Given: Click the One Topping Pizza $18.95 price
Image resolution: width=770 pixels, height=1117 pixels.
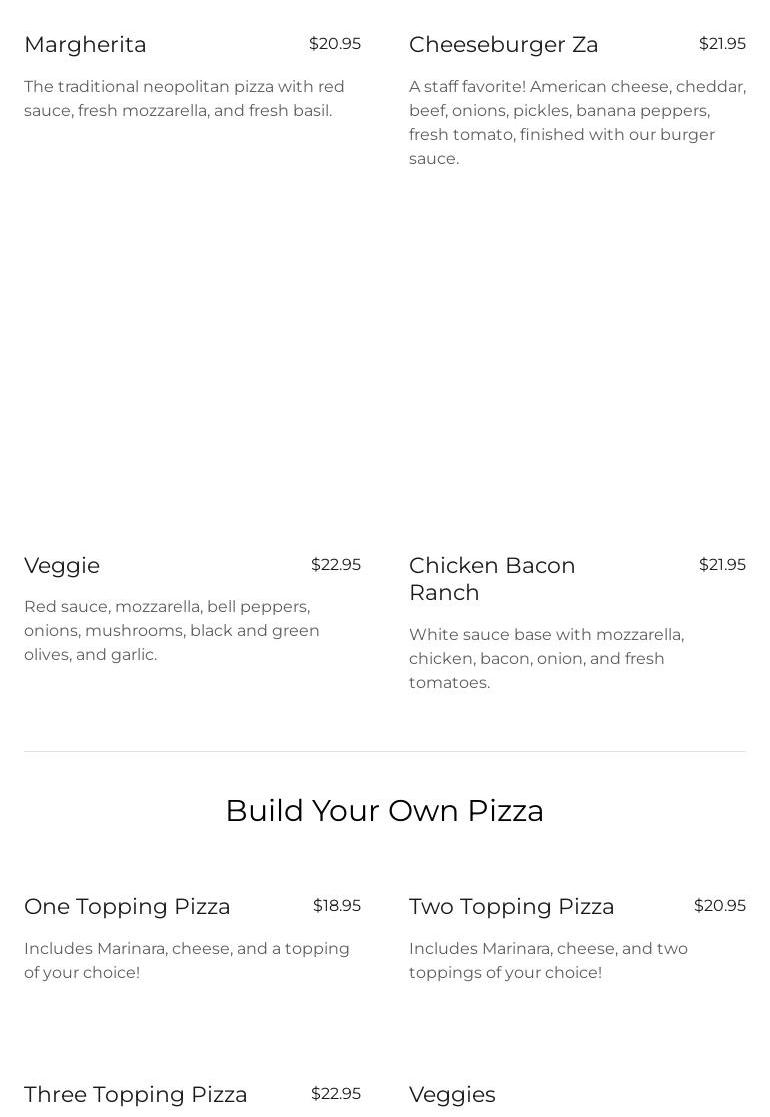Looking at the screenshot, I should click(336, 906).
